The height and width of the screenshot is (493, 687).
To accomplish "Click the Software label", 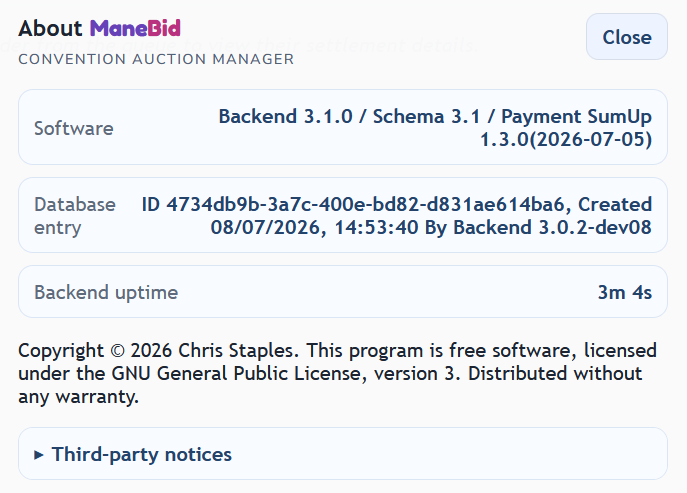I will click(x=74, y=128).
